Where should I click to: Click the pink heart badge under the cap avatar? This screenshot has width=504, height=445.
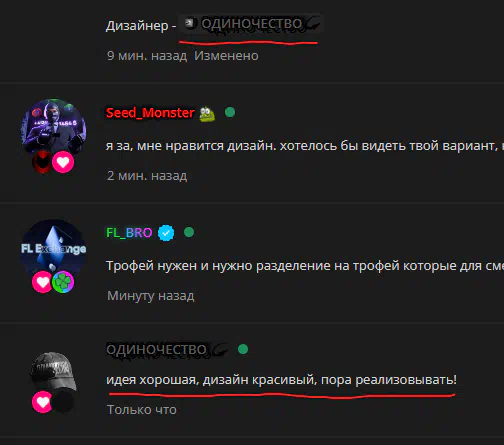pyautogui.click(x=42, y=402)
